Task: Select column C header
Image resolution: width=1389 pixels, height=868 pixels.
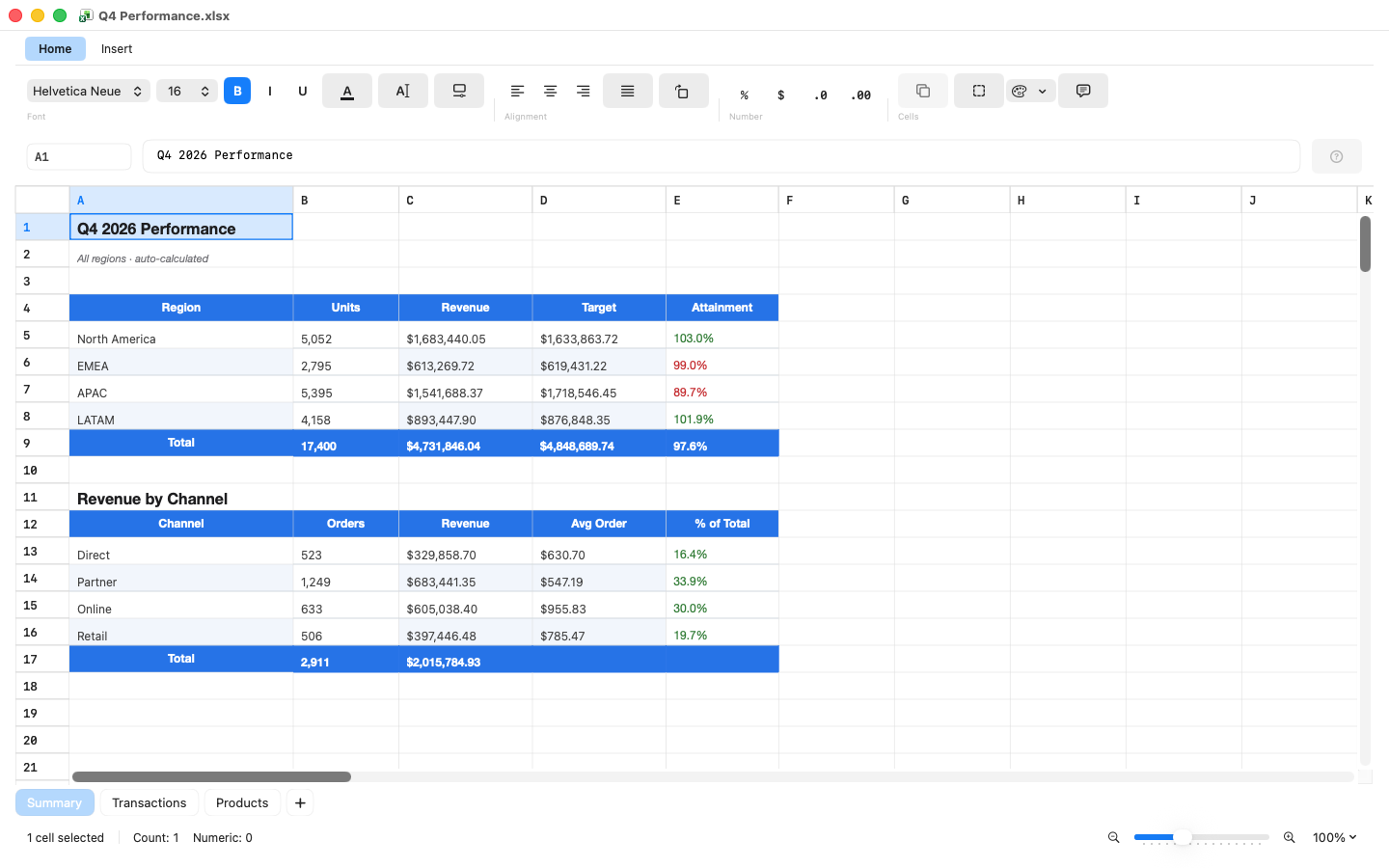Action: point(466,200)
